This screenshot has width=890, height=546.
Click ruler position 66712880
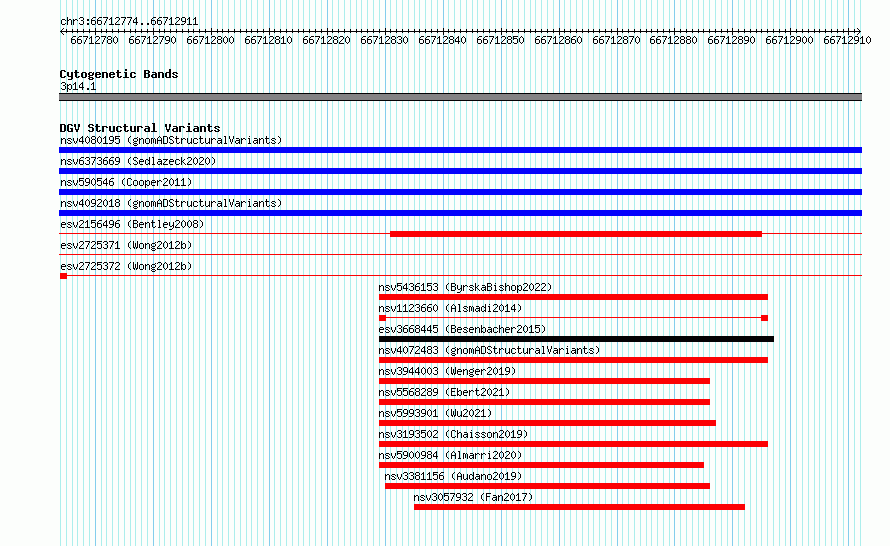click(673, 40)
